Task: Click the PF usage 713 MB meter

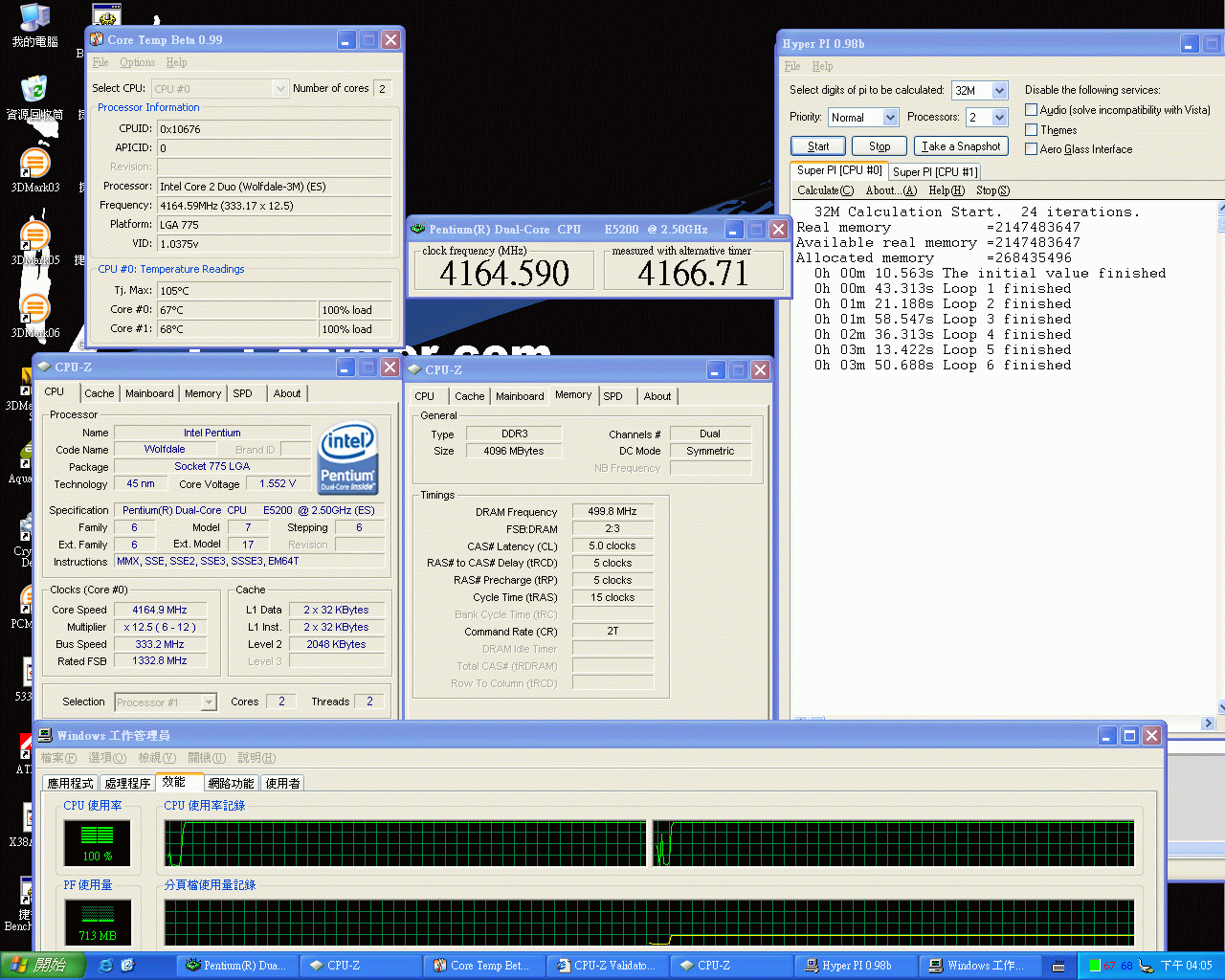Action: [97, 922]
